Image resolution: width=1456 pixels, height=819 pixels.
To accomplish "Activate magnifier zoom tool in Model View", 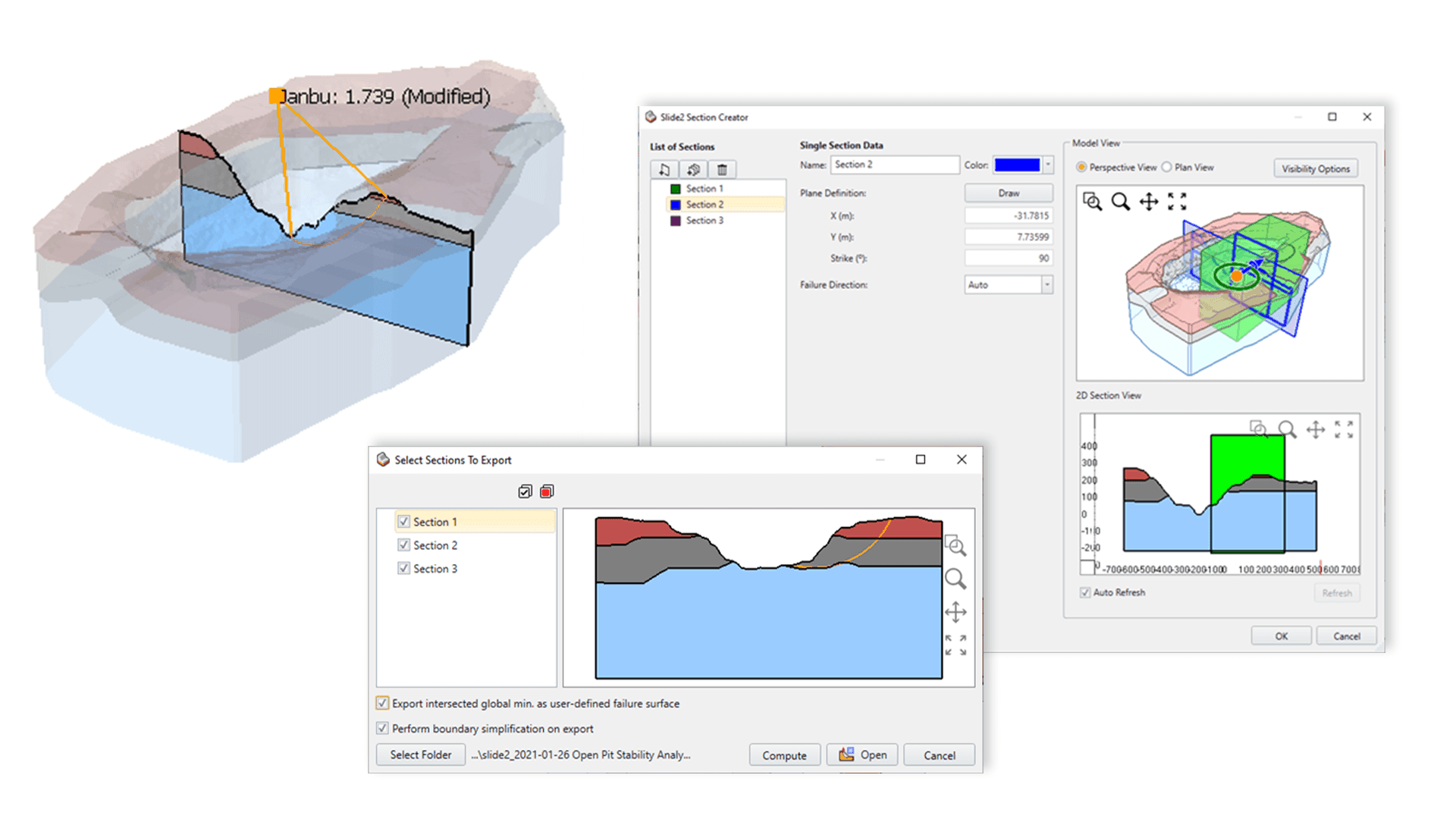I will point(1120,202).
